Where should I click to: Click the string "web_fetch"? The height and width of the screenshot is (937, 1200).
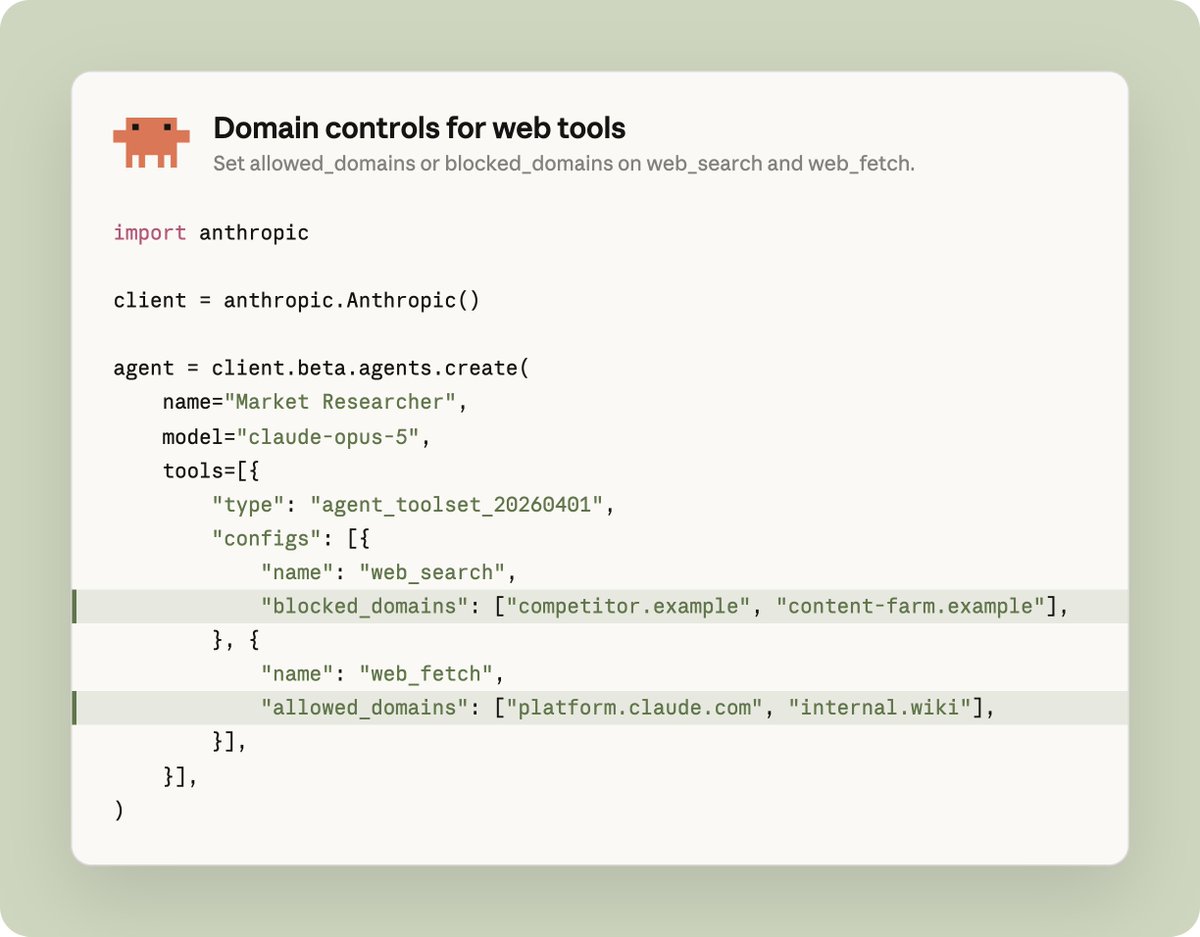pyautogui.click(x=426, y=674)
